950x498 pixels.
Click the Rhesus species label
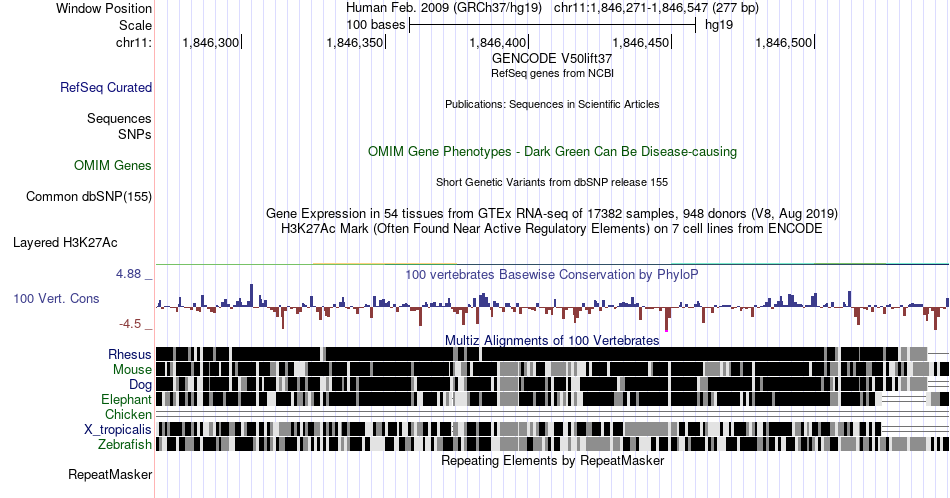[x=130, y=354]
